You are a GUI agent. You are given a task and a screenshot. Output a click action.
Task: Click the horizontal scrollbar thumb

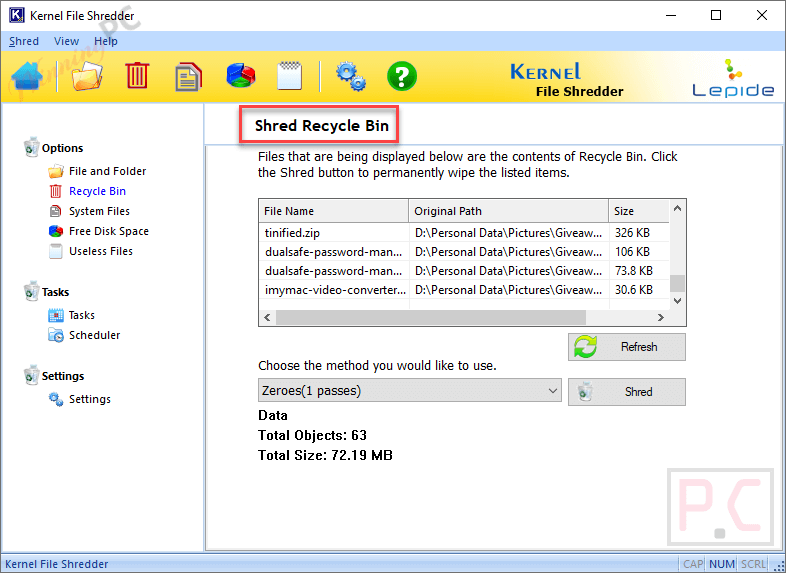click(431, 317)
